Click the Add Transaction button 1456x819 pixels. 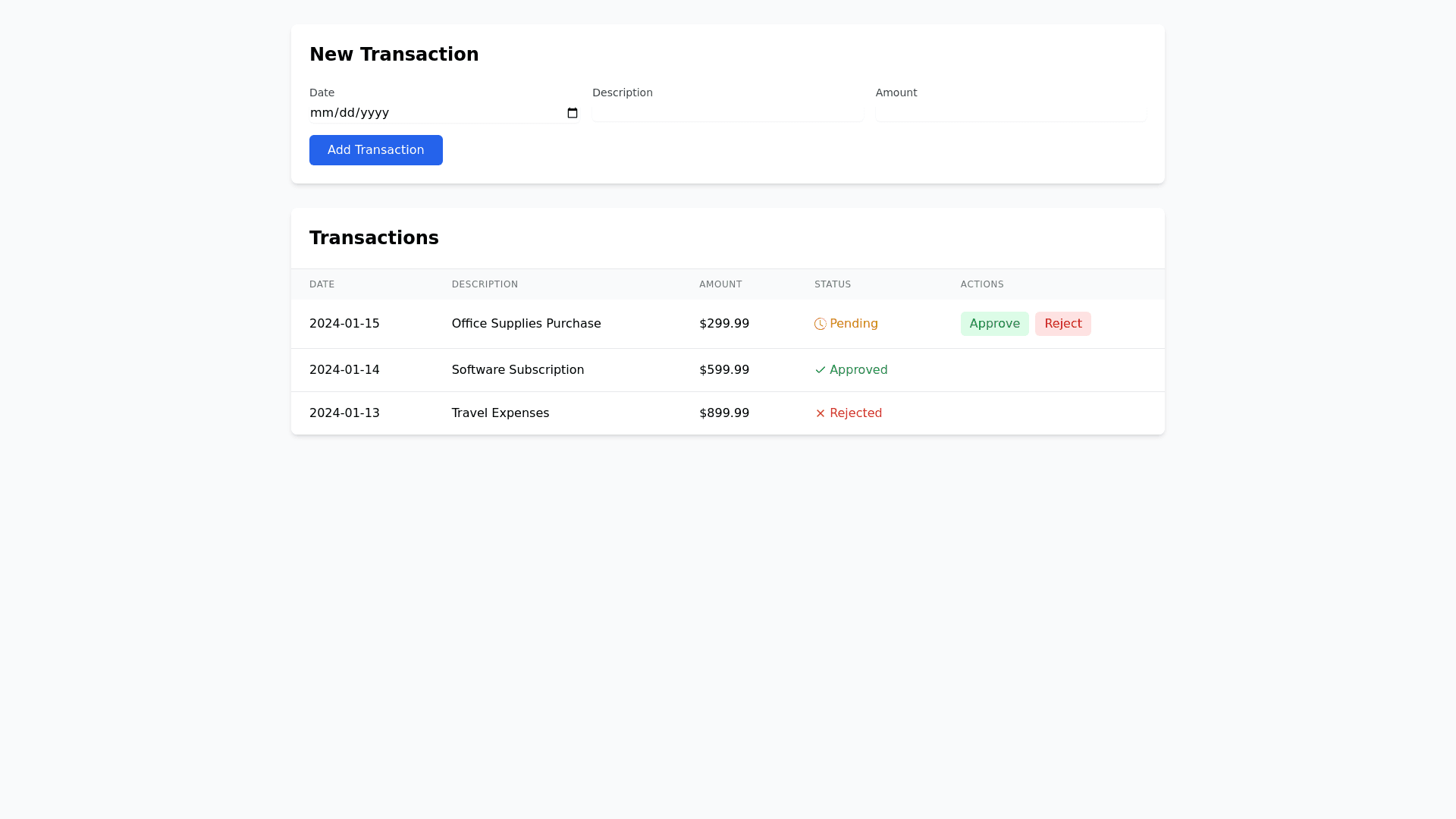375,150
